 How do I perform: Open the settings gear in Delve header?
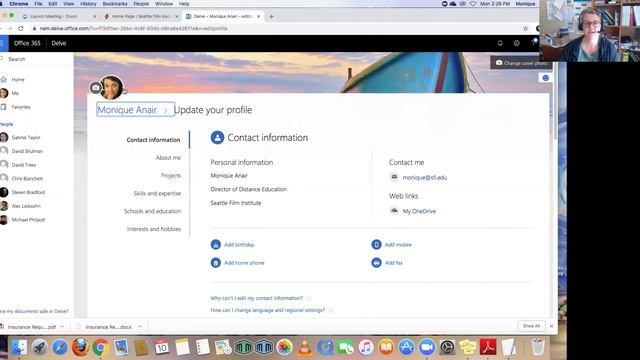click(517, 43)
